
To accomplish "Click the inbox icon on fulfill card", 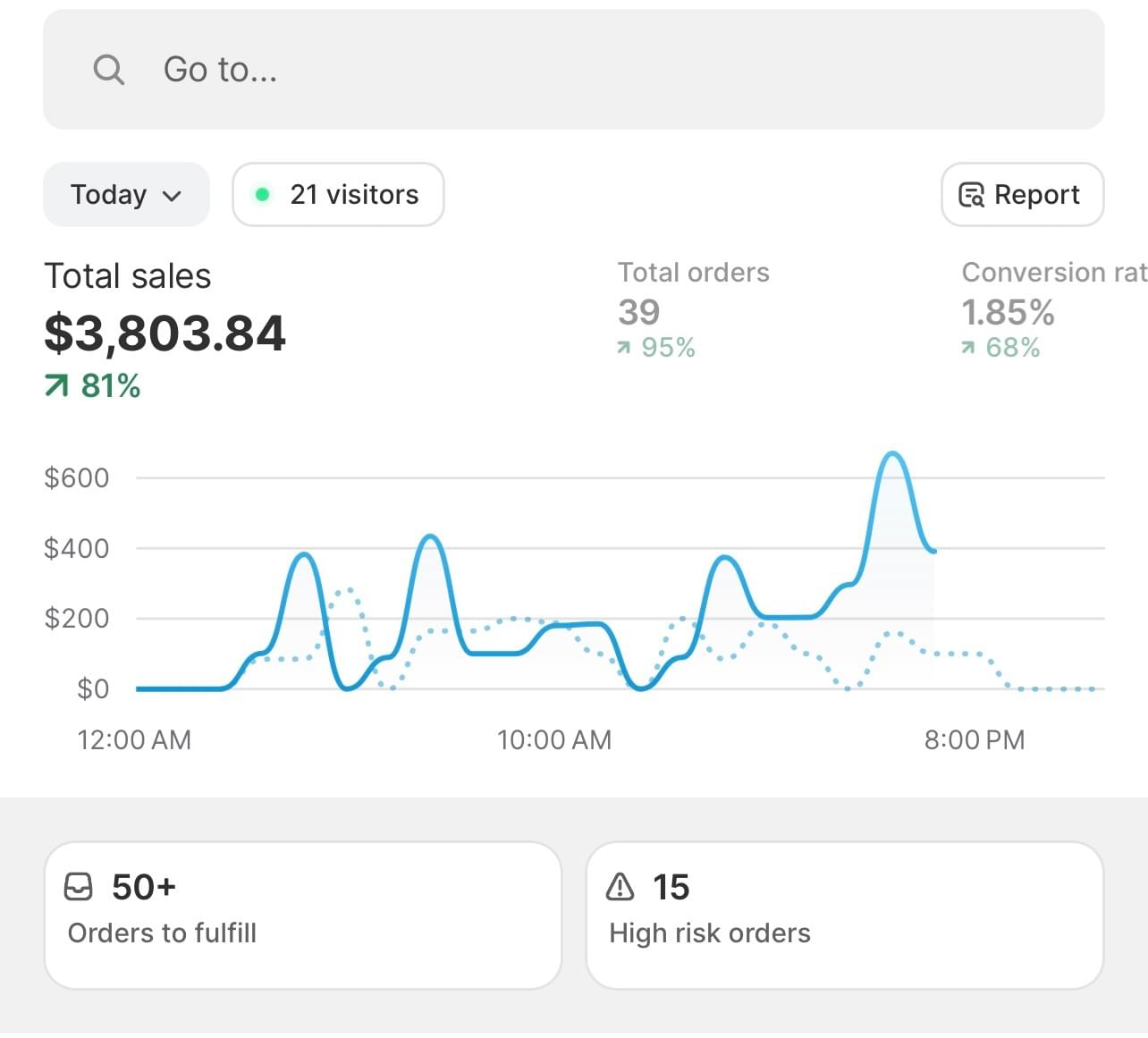I will tap(79, 887).
